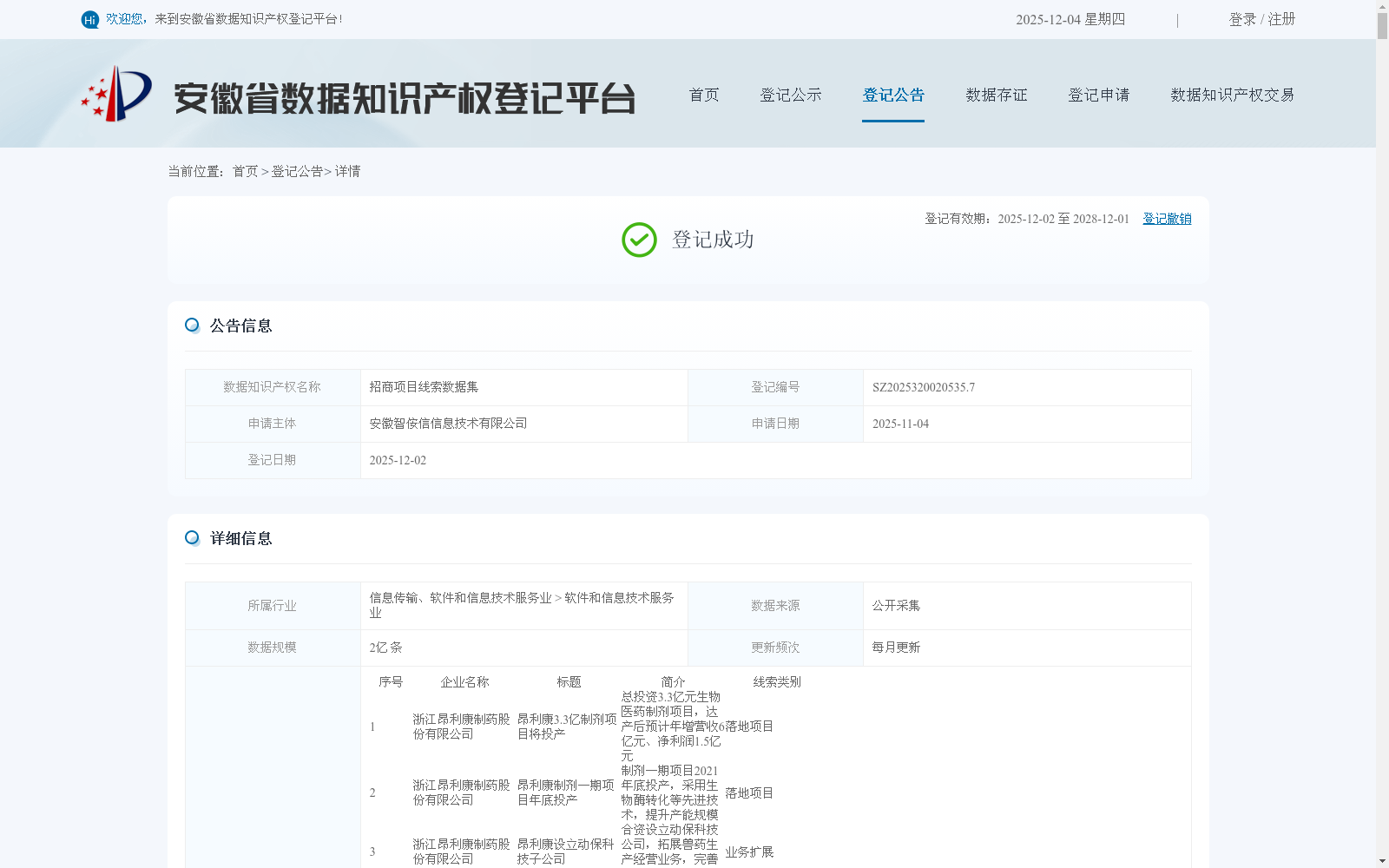The width and height of the screenshot is (1389, 868).
Task: Click the green success checkmark icon
Action: [639, 240]
